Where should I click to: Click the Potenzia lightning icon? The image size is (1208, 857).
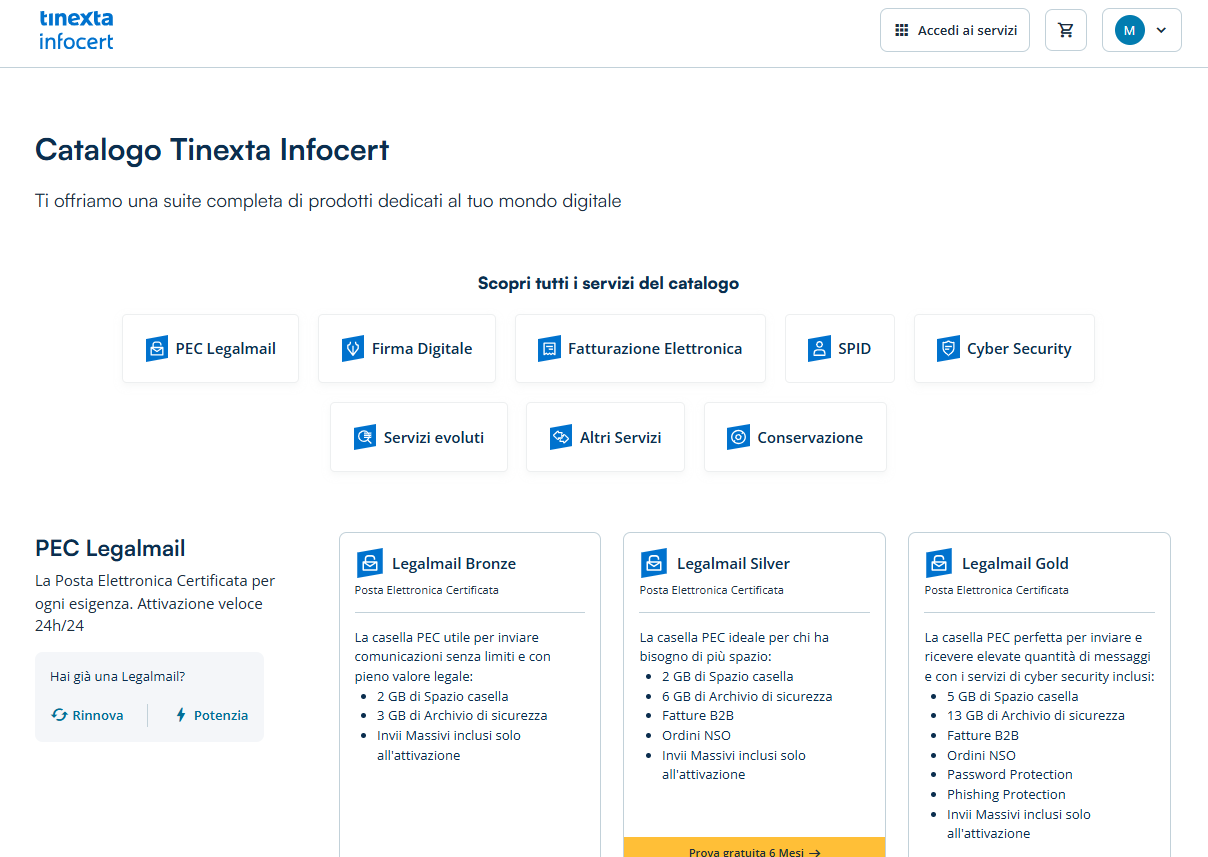tap(181, 715)
